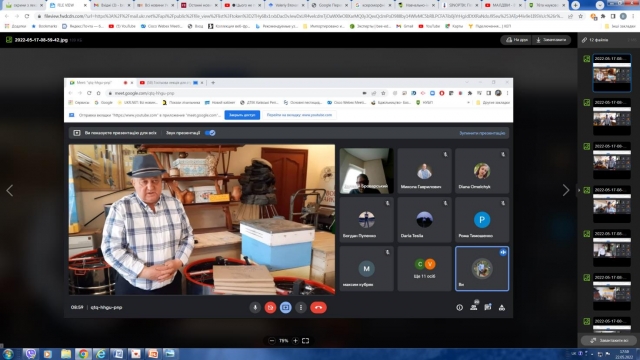640x360 pixels.
Task: Open Google Chrome from the taskbar
Action: pyautogui.click(x=83, y=354)
